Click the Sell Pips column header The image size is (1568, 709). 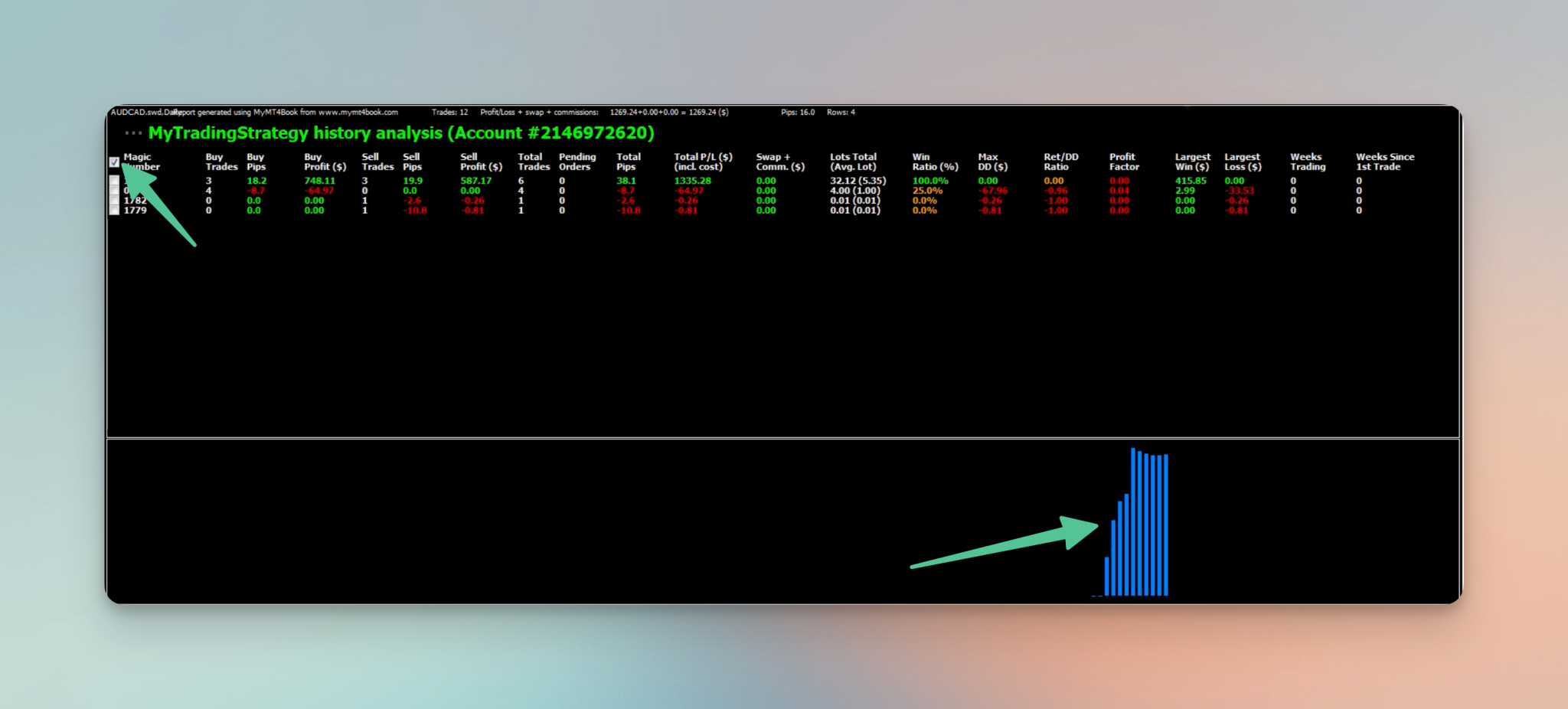coord(412,162)
